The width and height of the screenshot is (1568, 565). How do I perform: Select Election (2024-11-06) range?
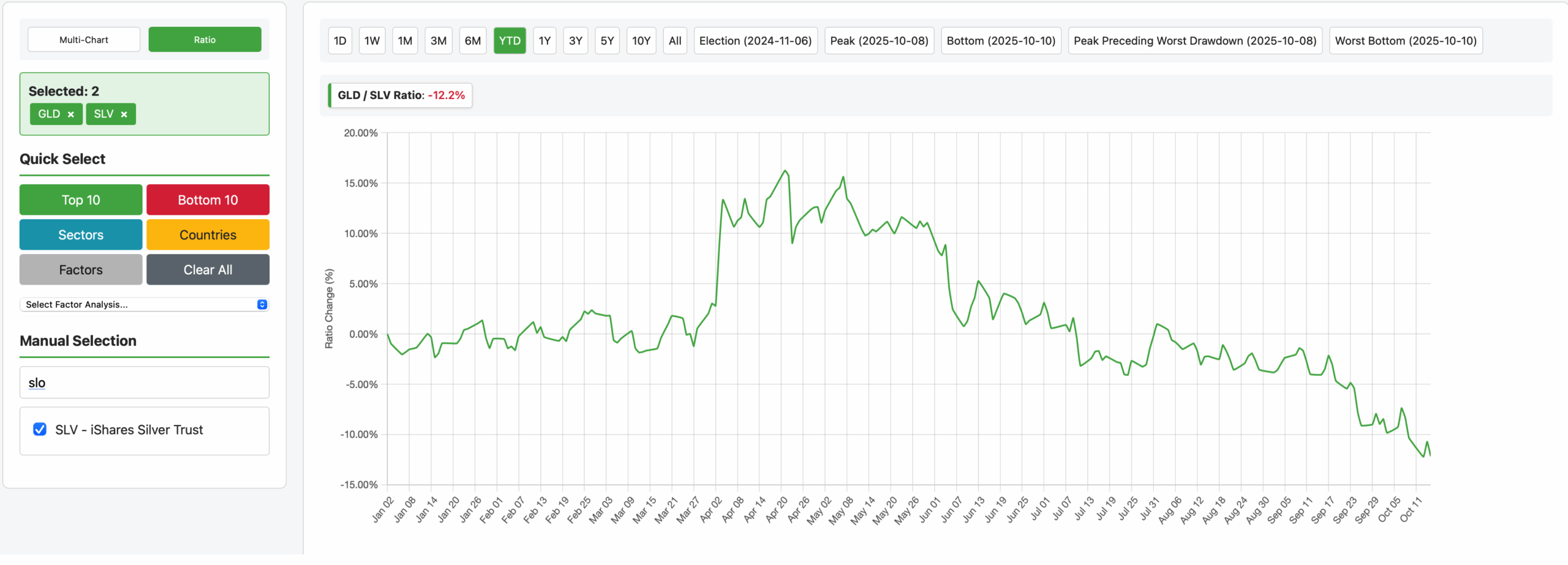755,41
